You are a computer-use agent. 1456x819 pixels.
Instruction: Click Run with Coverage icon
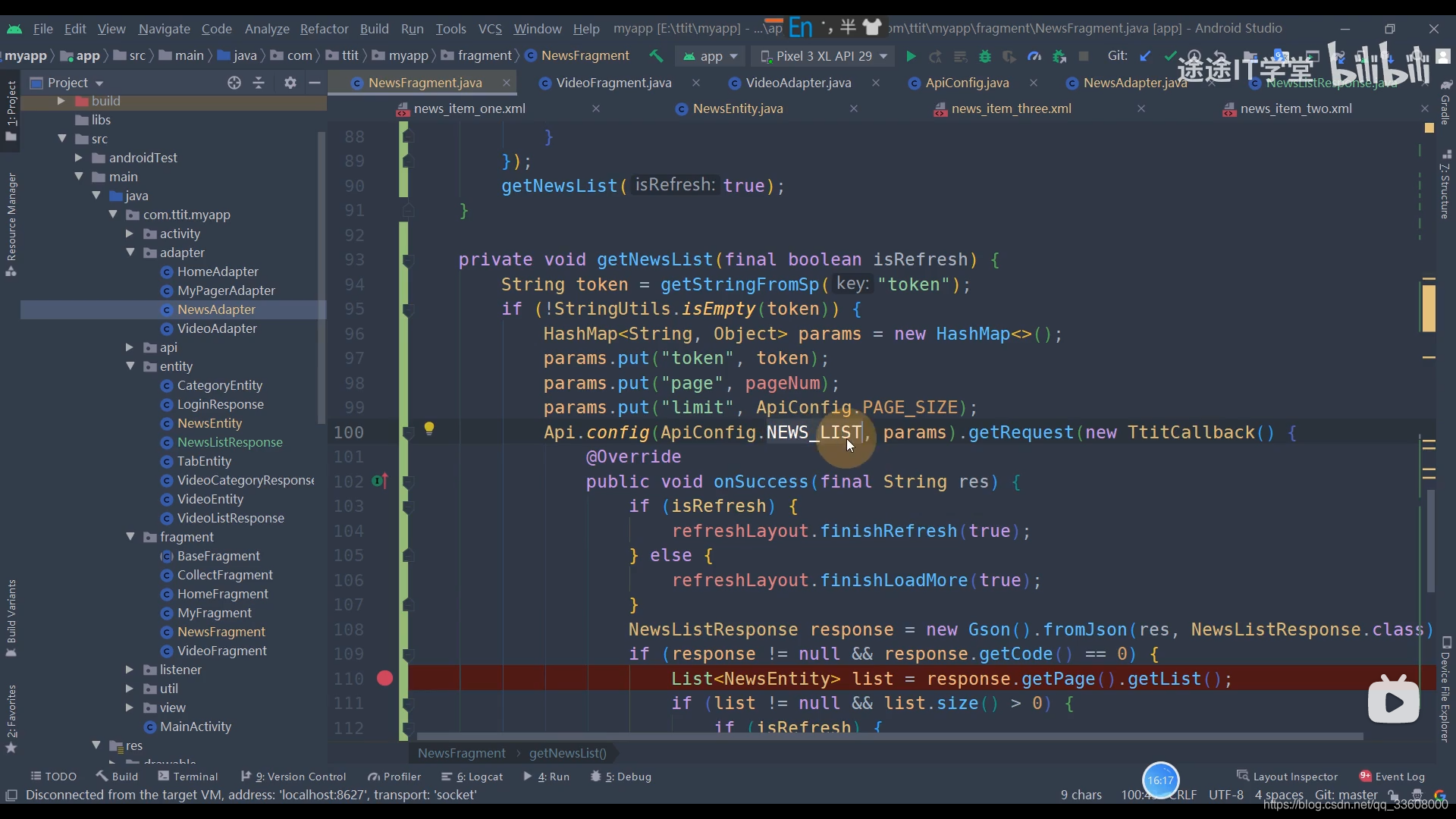1009,56
